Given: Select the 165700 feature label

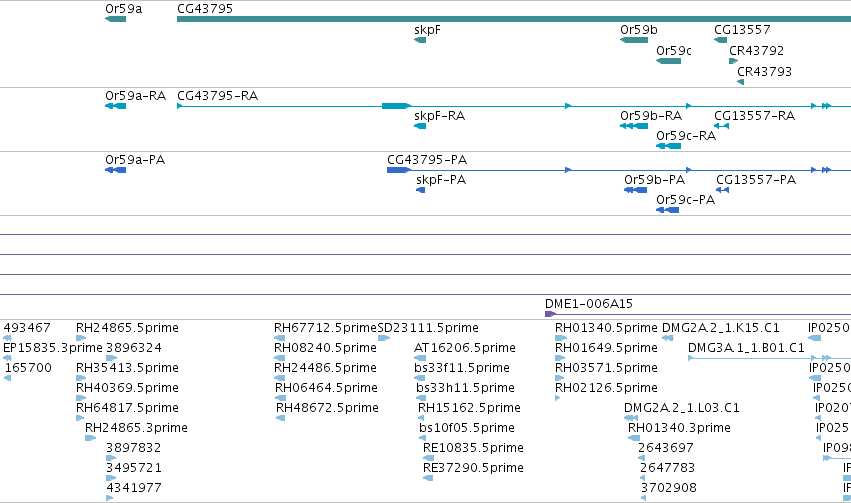Looking at the screenshot, I should [28, 368].
